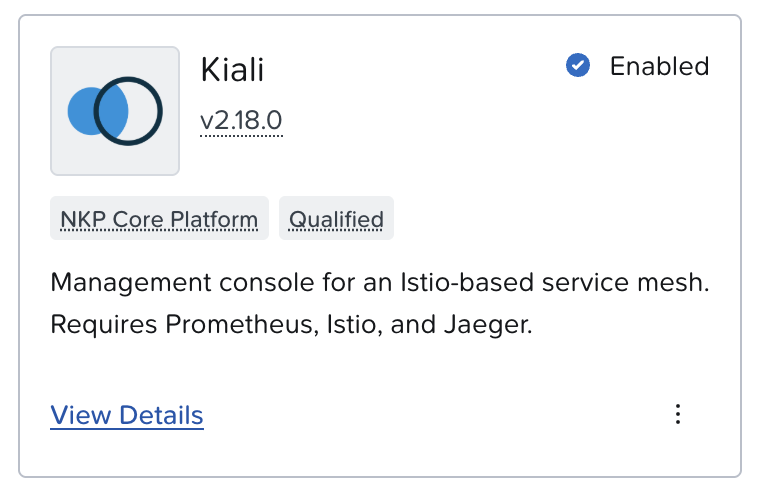
Task: Open the View Details link
Action: pos(127,415)
